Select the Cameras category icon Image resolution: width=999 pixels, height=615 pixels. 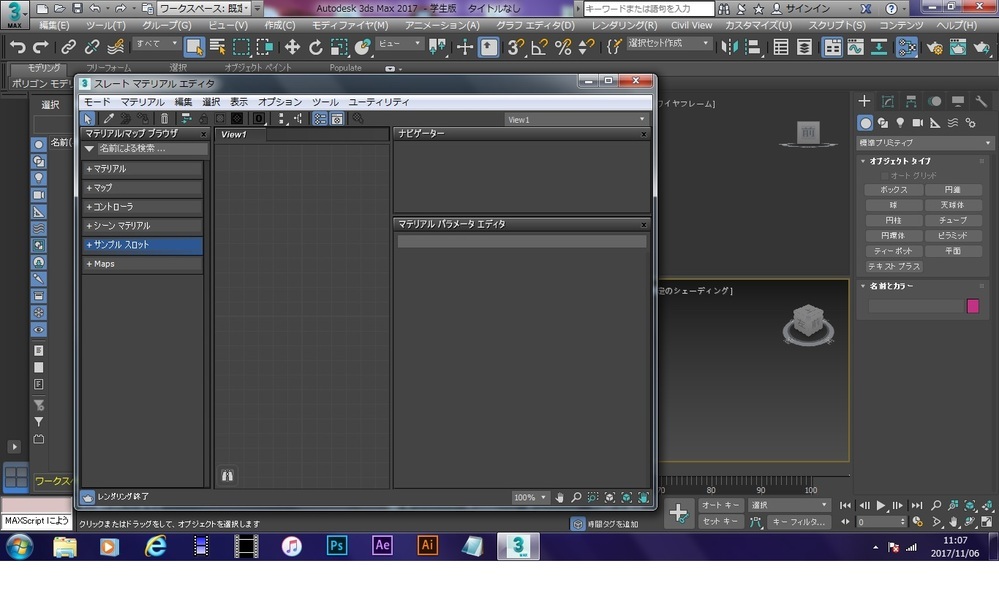917,122
